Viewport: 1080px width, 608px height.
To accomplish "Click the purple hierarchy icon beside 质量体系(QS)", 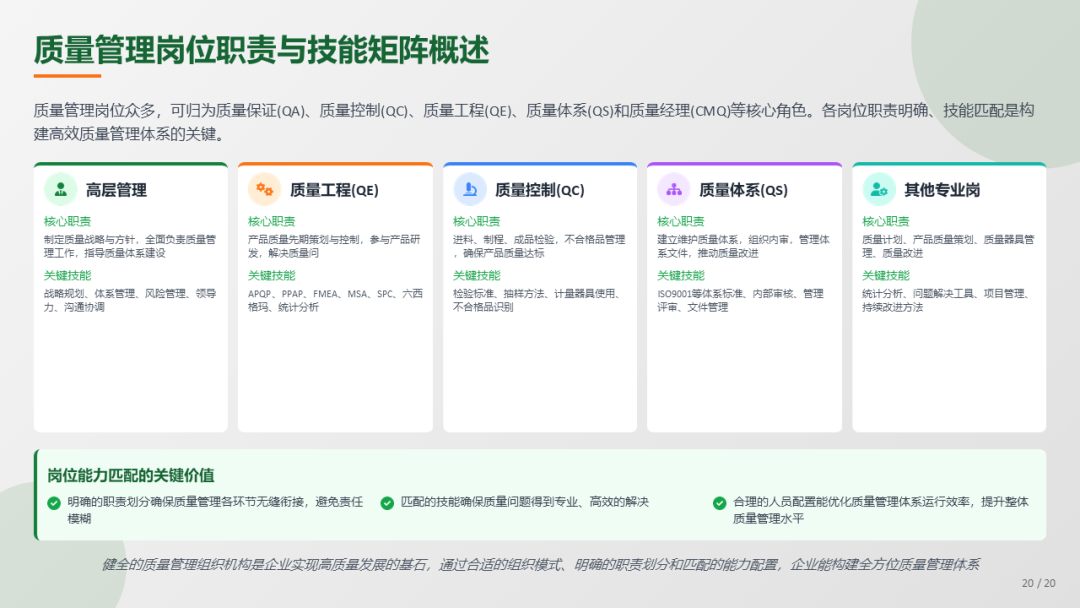I will click(x=674, y=189).
